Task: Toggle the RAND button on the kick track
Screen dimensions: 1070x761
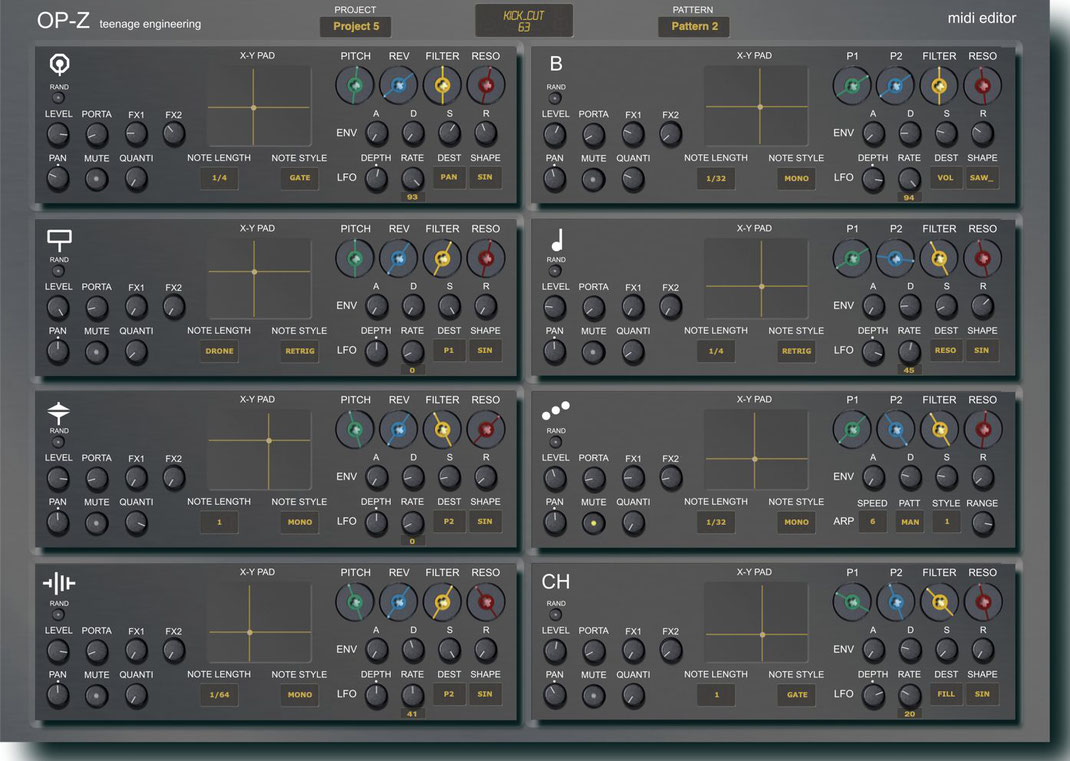Action: [x=58, y=97]
